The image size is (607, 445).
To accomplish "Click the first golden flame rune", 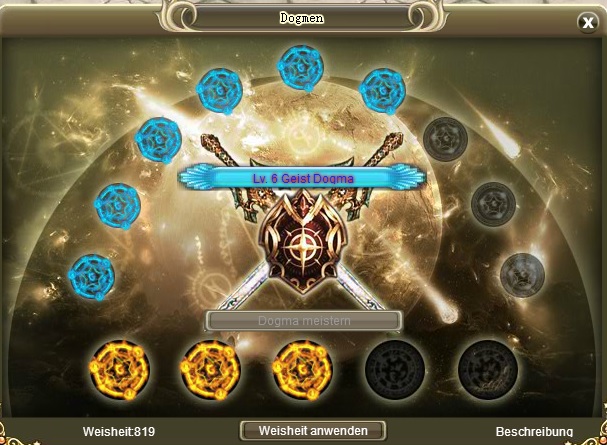I will click(119, 370).
